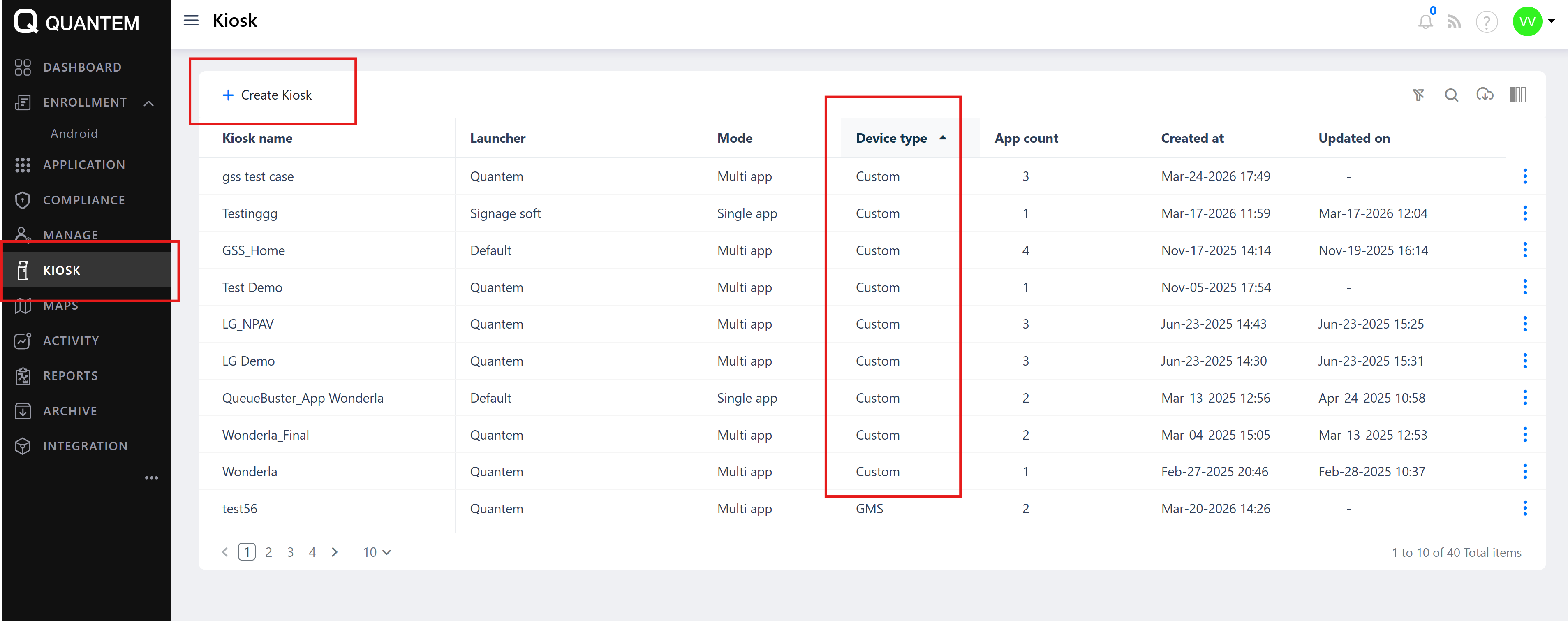This screenshot has width=1568, height=621.
Task: Go to Reports in the sidebar
Action: tap(71, 375)
